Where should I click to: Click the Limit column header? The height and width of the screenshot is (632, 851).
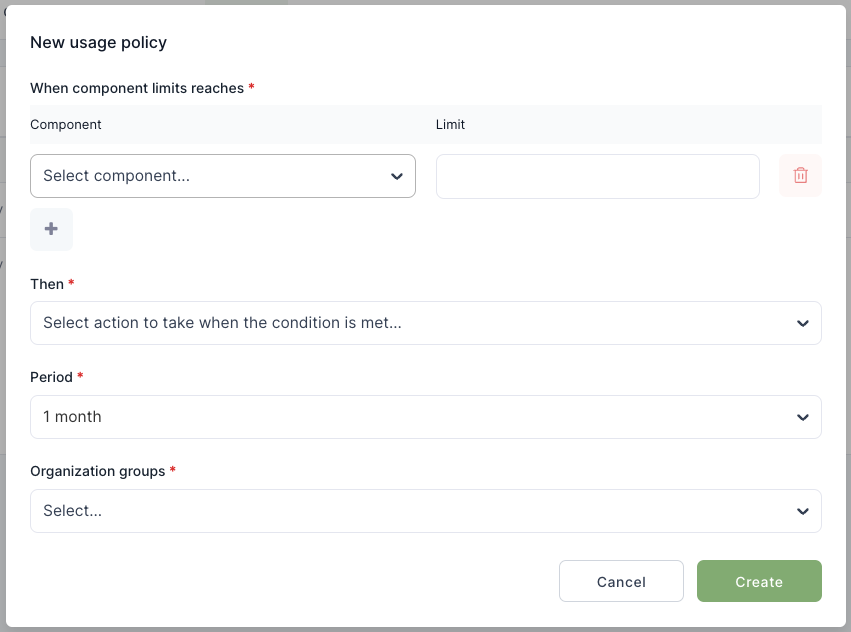click(450, 125)
